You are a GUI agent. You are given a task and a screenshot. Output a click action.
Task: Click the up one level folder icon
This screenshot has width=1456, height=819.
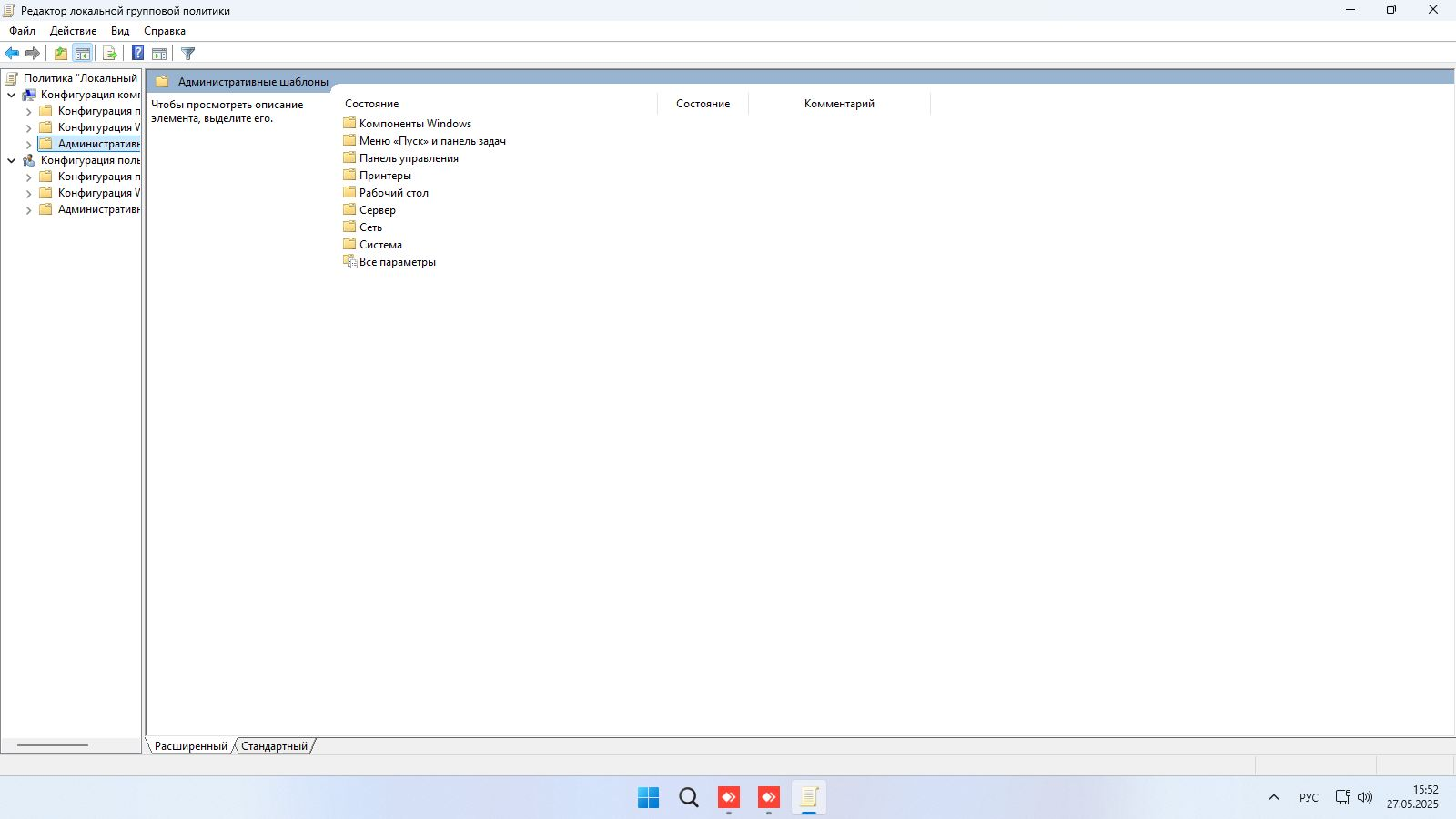coord(61,54)
